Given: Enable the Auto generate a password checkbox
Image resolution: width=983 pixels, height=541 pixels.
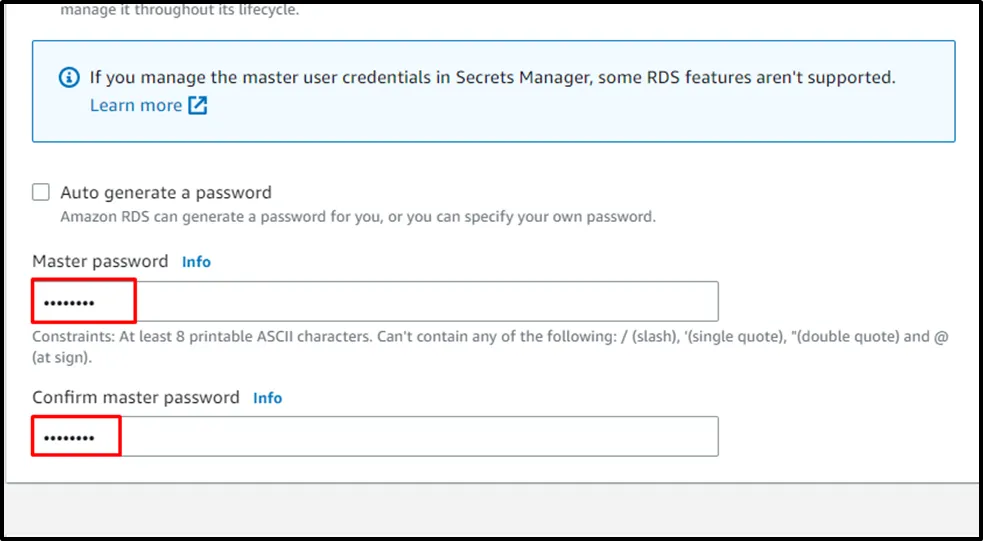Looking at the screenshot, I should coord(41,192).
